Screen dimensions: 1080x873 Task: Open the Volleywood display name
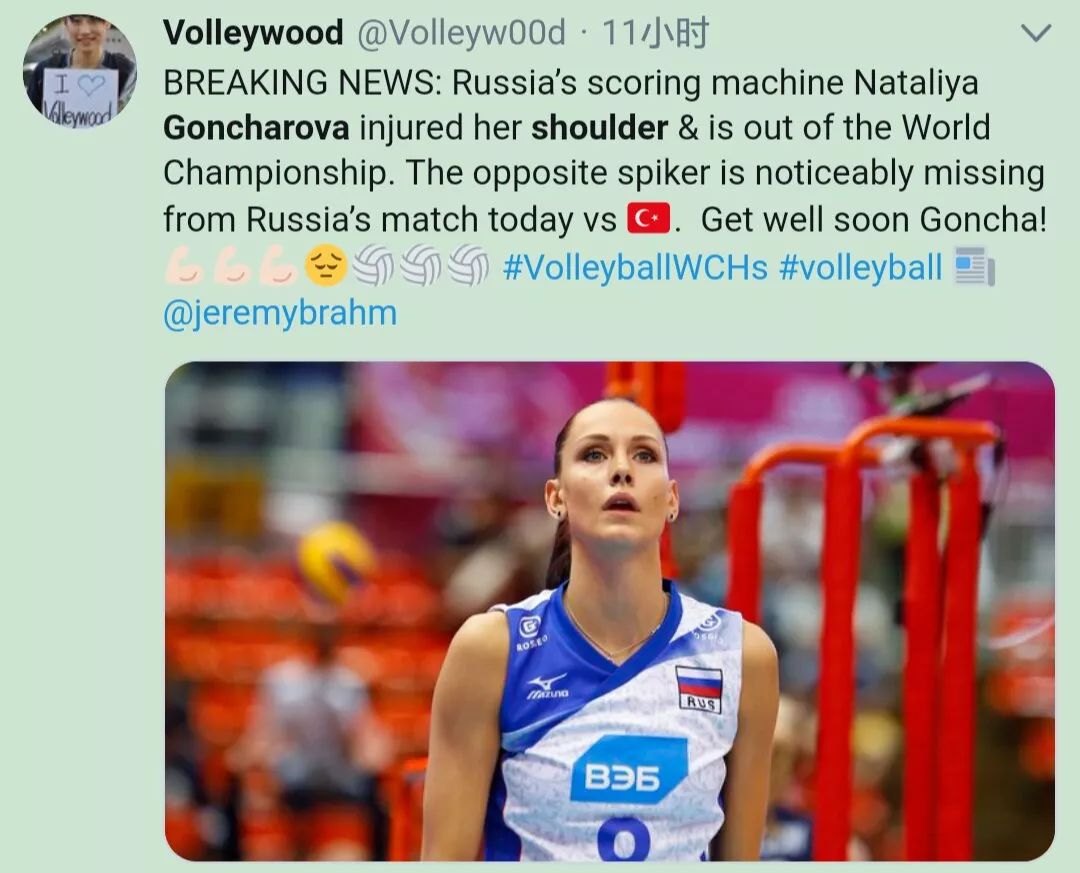click(x=253, y=32)
